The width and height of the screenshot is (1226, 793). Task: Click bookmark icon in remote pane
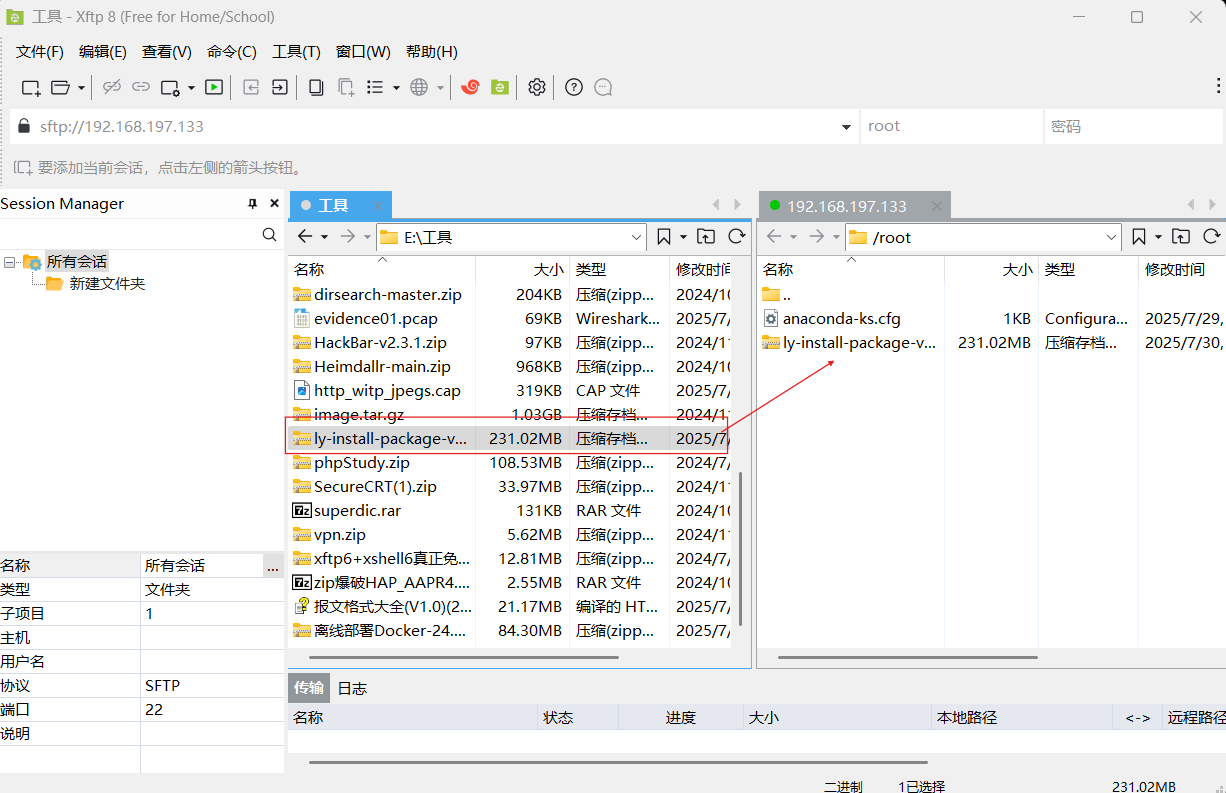[1139, 237]
